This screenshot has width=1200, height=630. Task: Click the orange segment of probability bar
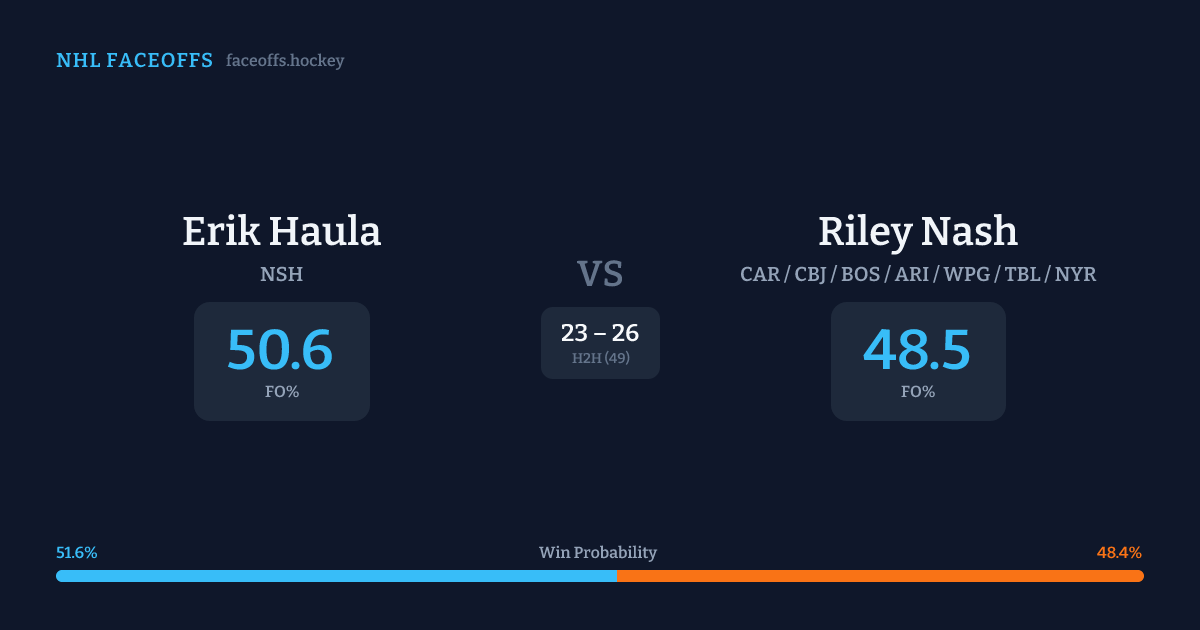[880, 576]
